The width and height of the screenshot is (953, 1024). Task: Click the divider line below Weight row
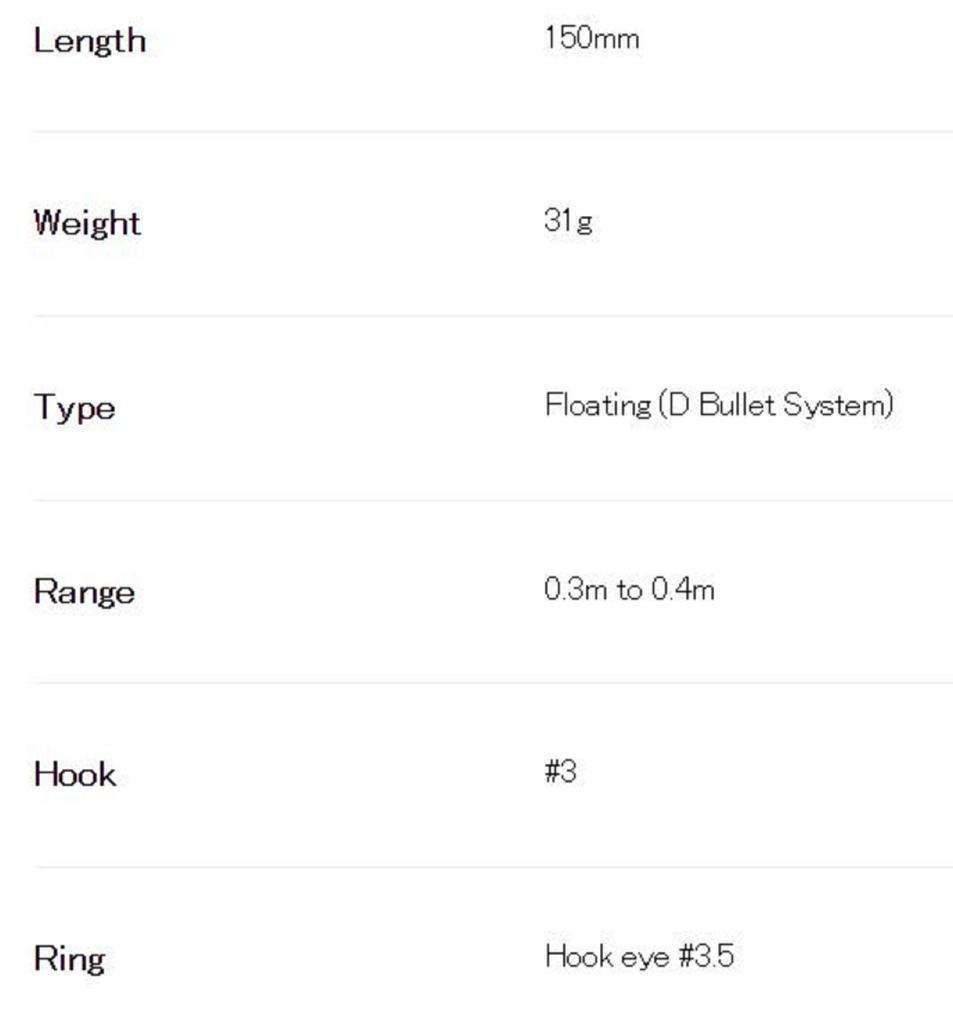point(492,316)
